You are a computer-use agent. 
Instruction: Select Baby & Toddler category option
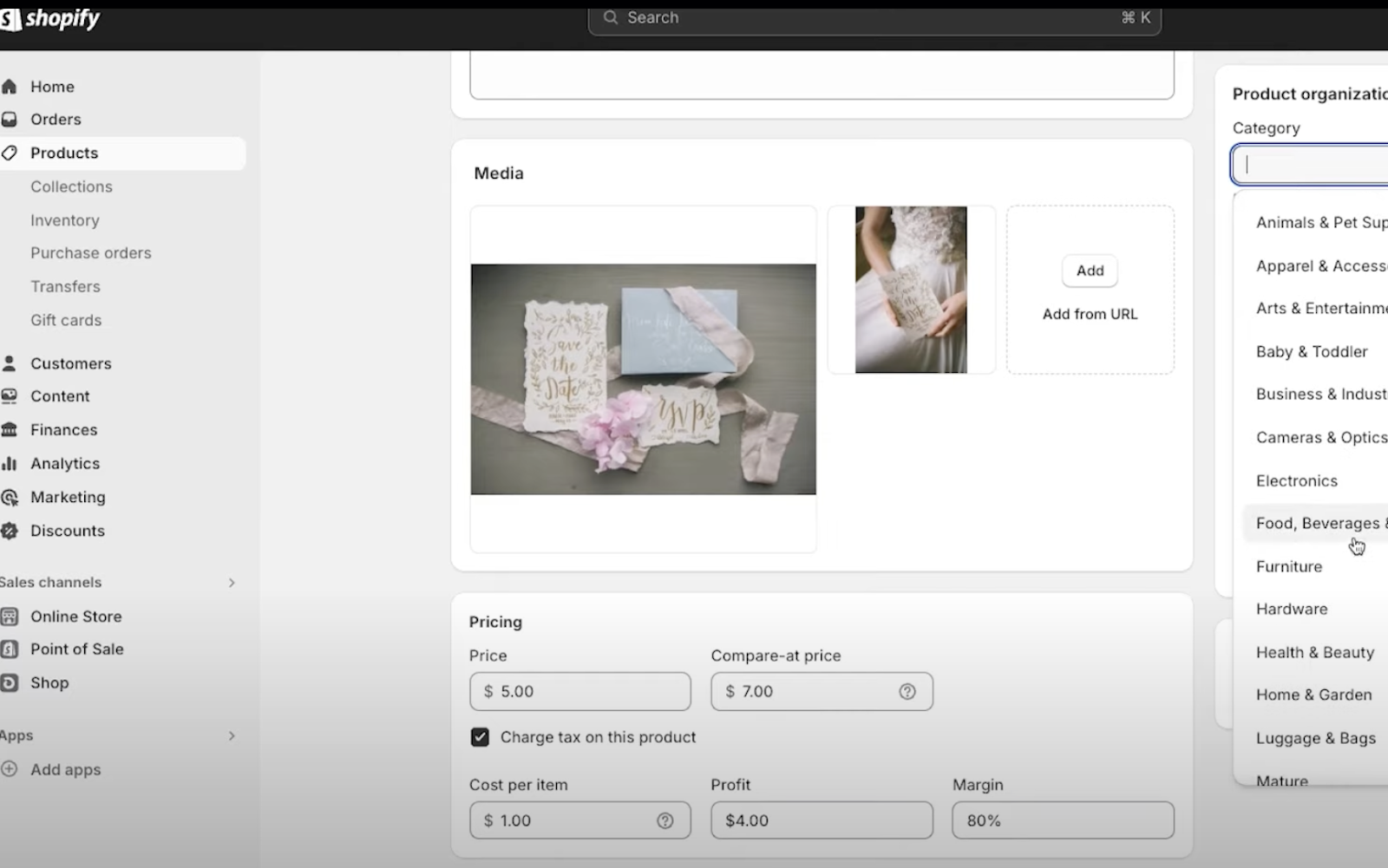(1312, 351)
